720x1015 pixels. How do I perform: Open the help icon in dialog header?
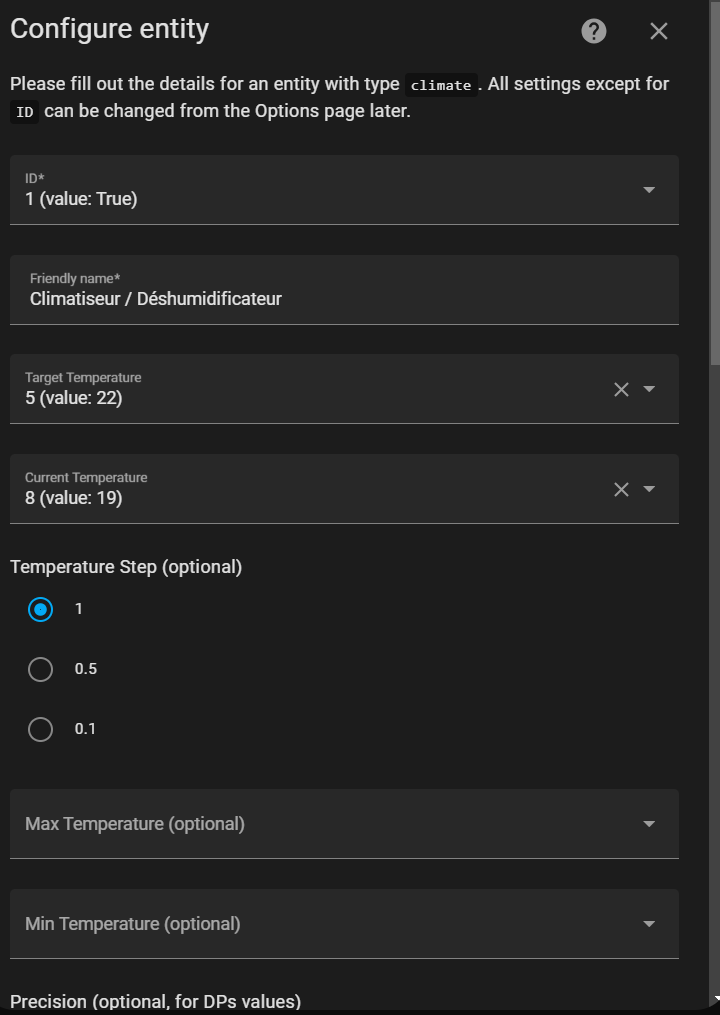[594, 31]
